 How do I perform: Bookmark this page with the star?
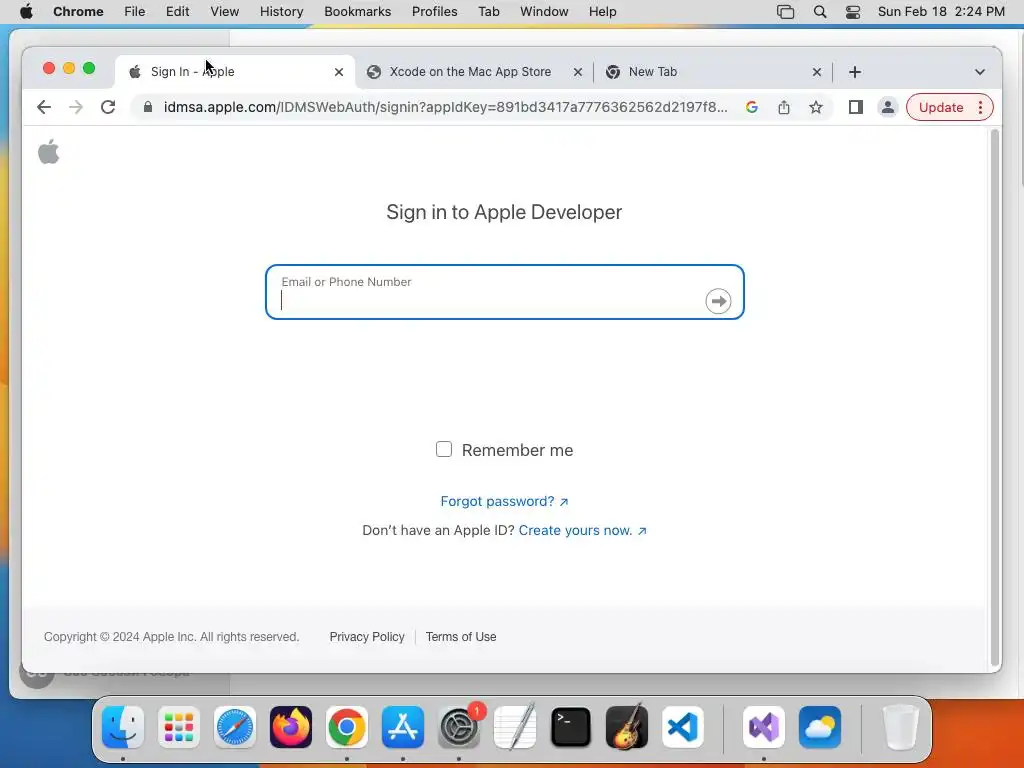pos(816,107)
